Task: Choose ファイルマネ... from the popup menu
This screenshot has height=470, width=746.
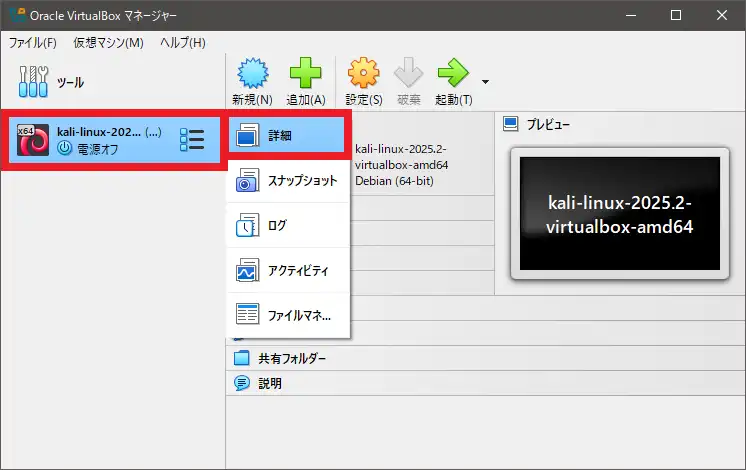Action: (x=288, y=315)
